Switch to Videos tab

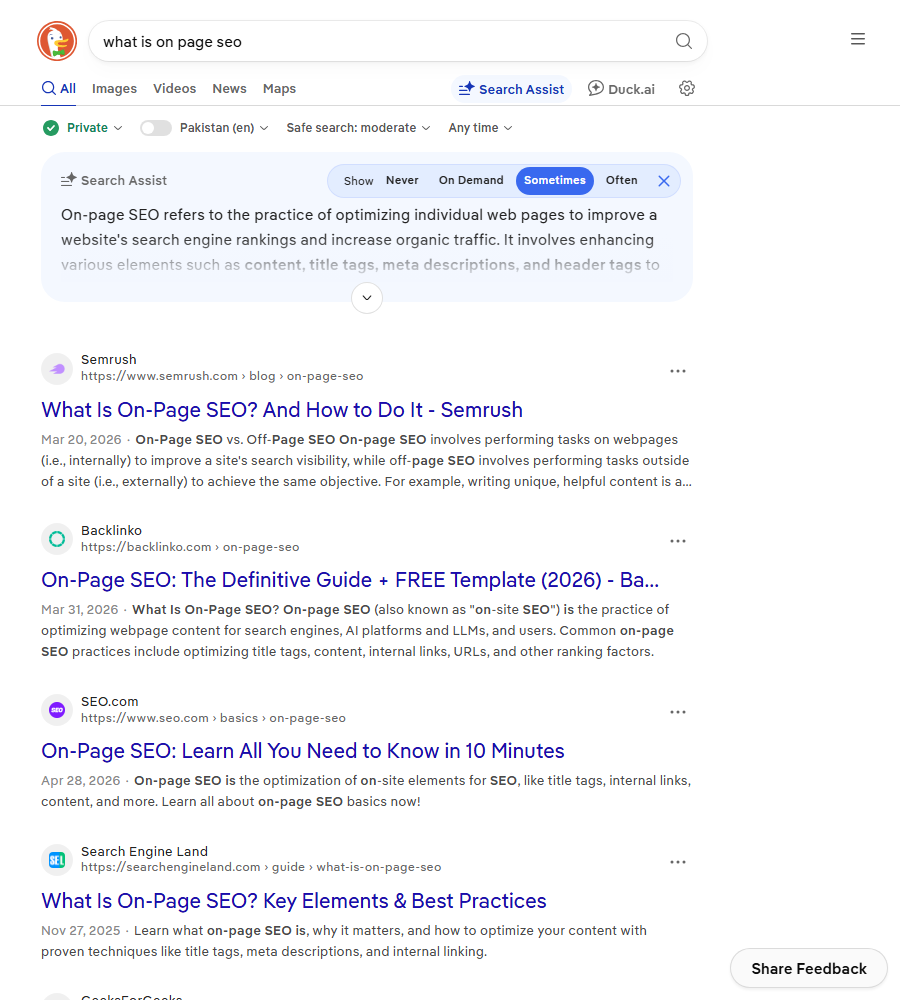point(174,89)
